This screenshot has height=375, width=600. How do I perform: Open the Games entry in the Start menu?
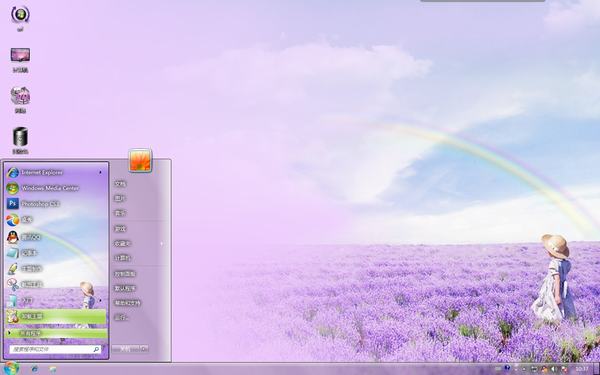pyautogui.click(x=120, y=229)
